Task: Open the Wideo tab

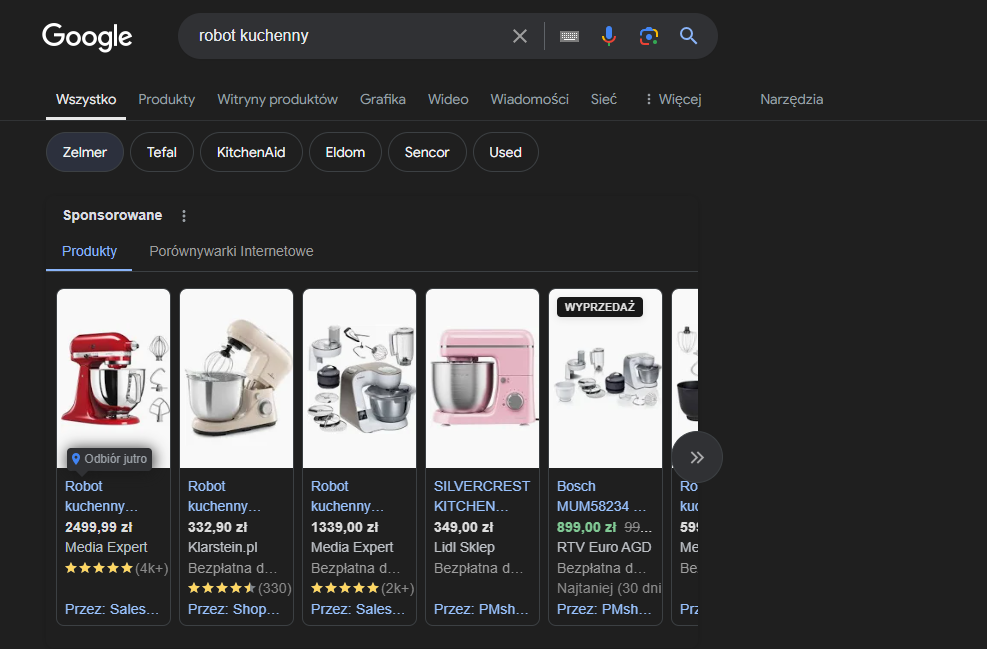Action: [x=448, y=99]
